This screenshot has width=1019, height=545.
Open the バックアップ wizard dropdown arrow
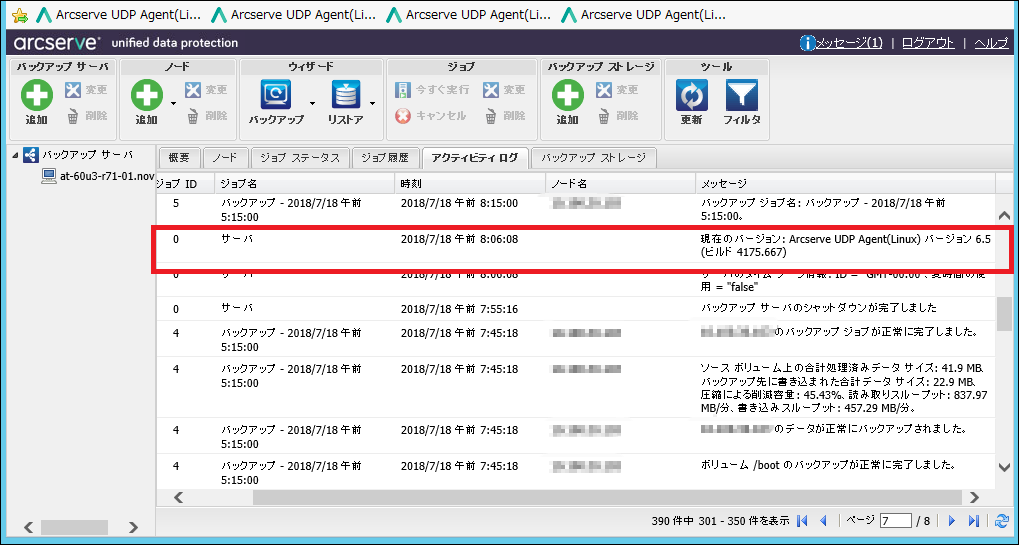point(313,103)
